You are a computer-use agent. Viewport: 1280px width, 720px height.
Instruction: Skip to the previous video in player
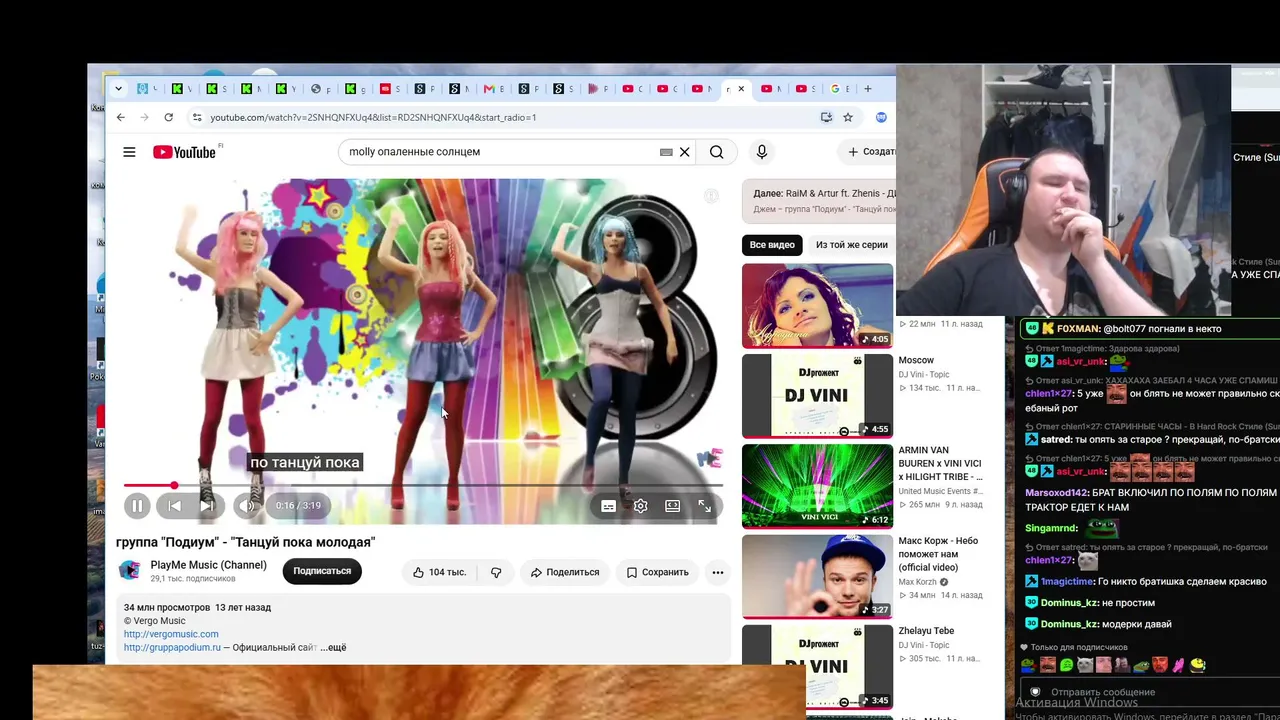[174, 506]
